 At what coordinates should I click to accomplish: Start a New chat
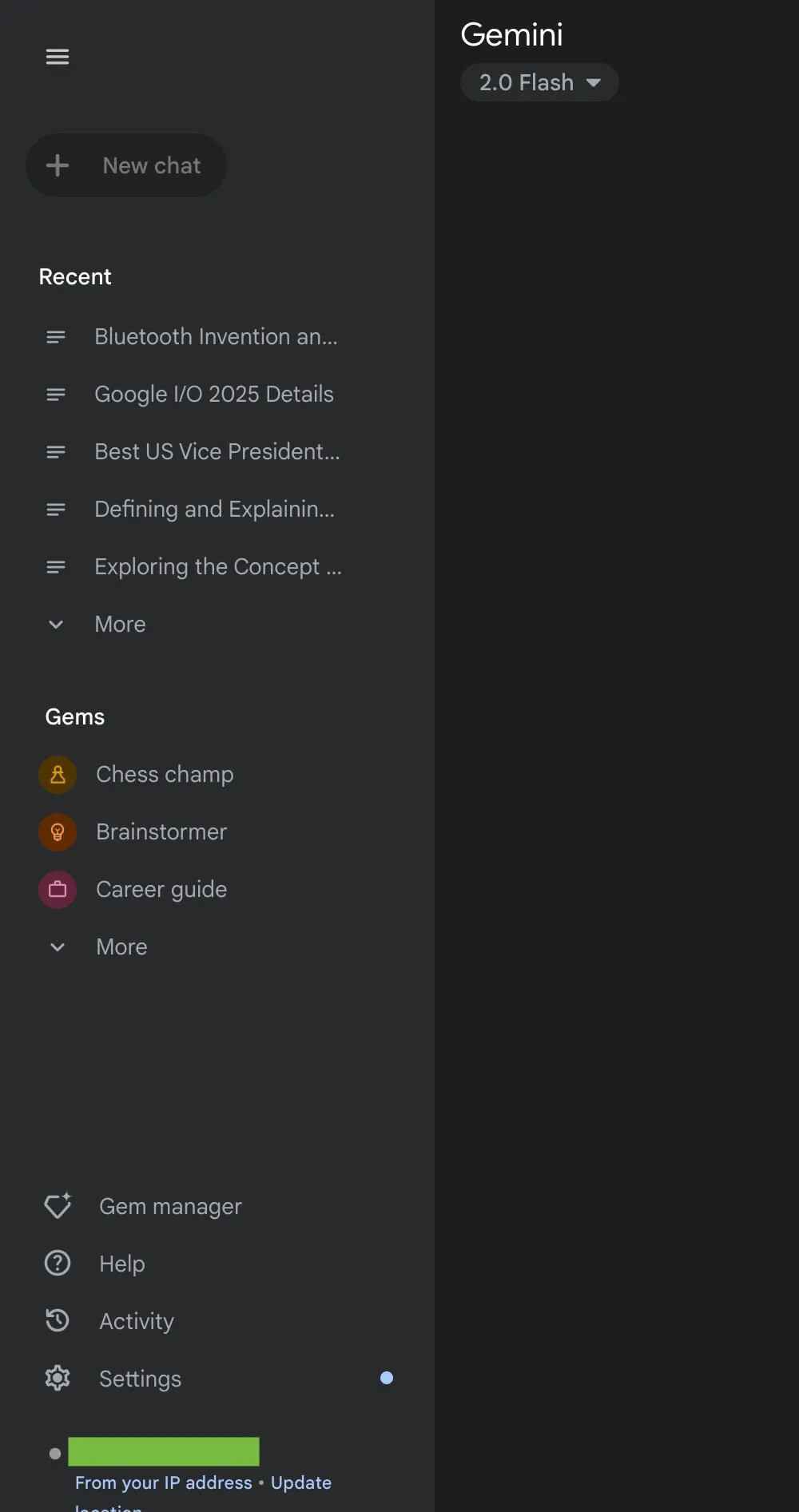[126, 165]
